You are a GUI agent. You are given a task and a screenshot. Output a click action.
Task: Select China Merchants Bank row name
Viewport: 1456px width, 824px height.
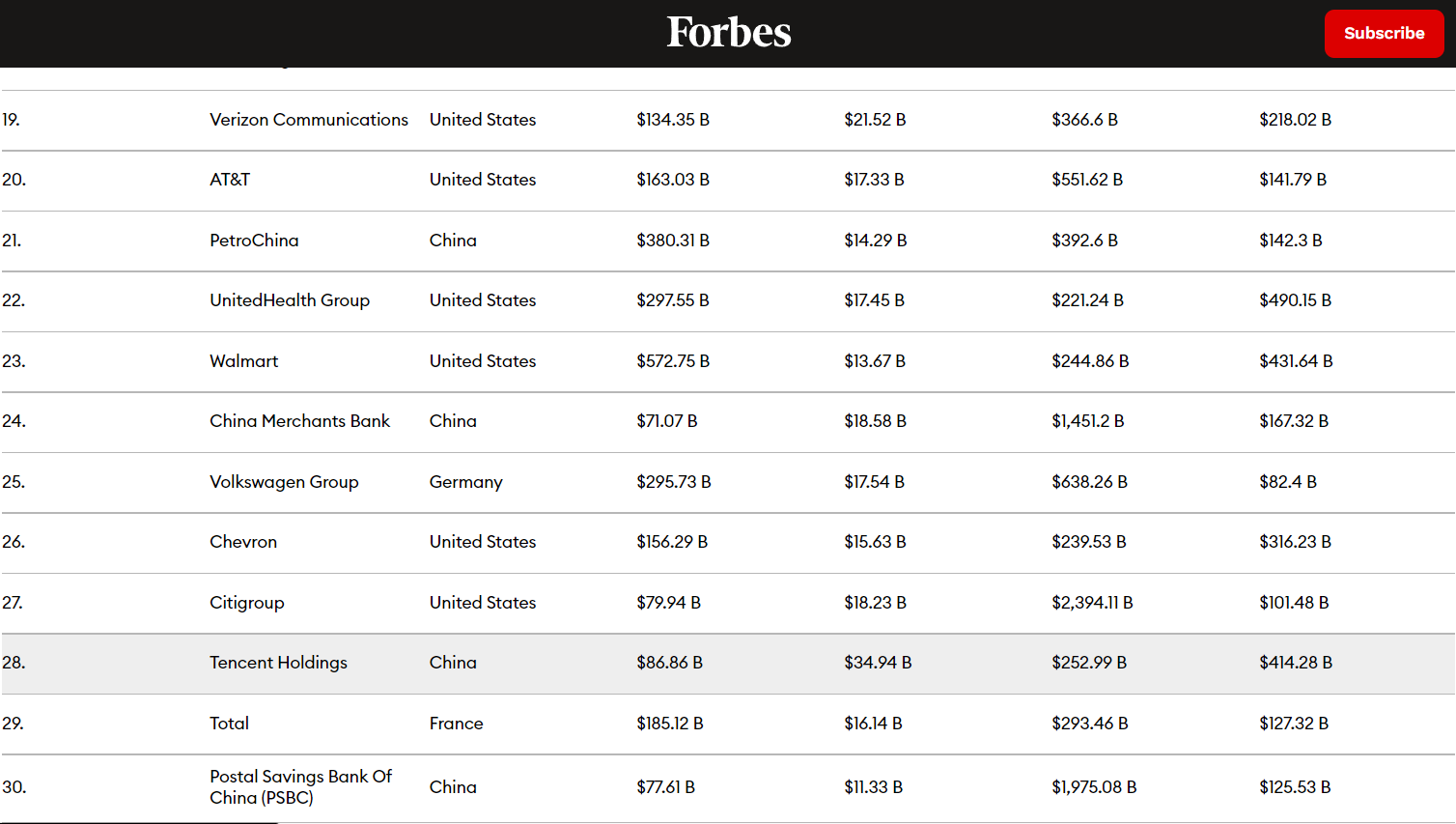pos(299,421)
